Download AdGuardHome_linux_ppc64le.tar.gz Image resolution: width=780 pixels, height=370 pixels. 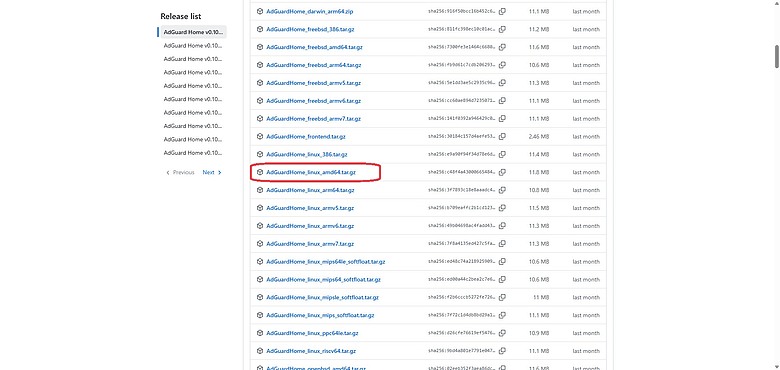(x=312, y=333)
